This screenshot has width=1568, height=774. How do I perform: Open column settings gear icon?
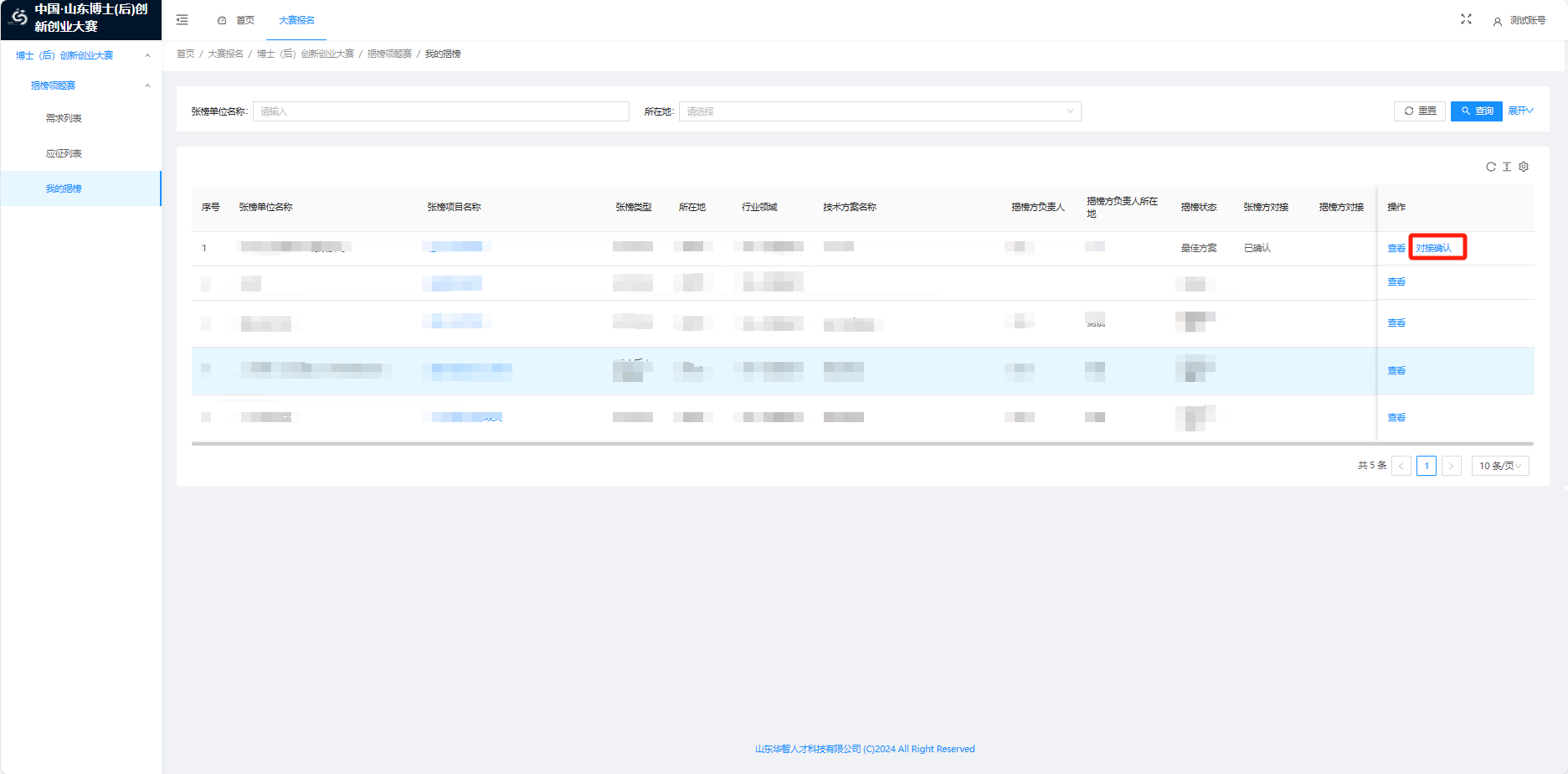pyautogui.click(x=1524, y=167)
